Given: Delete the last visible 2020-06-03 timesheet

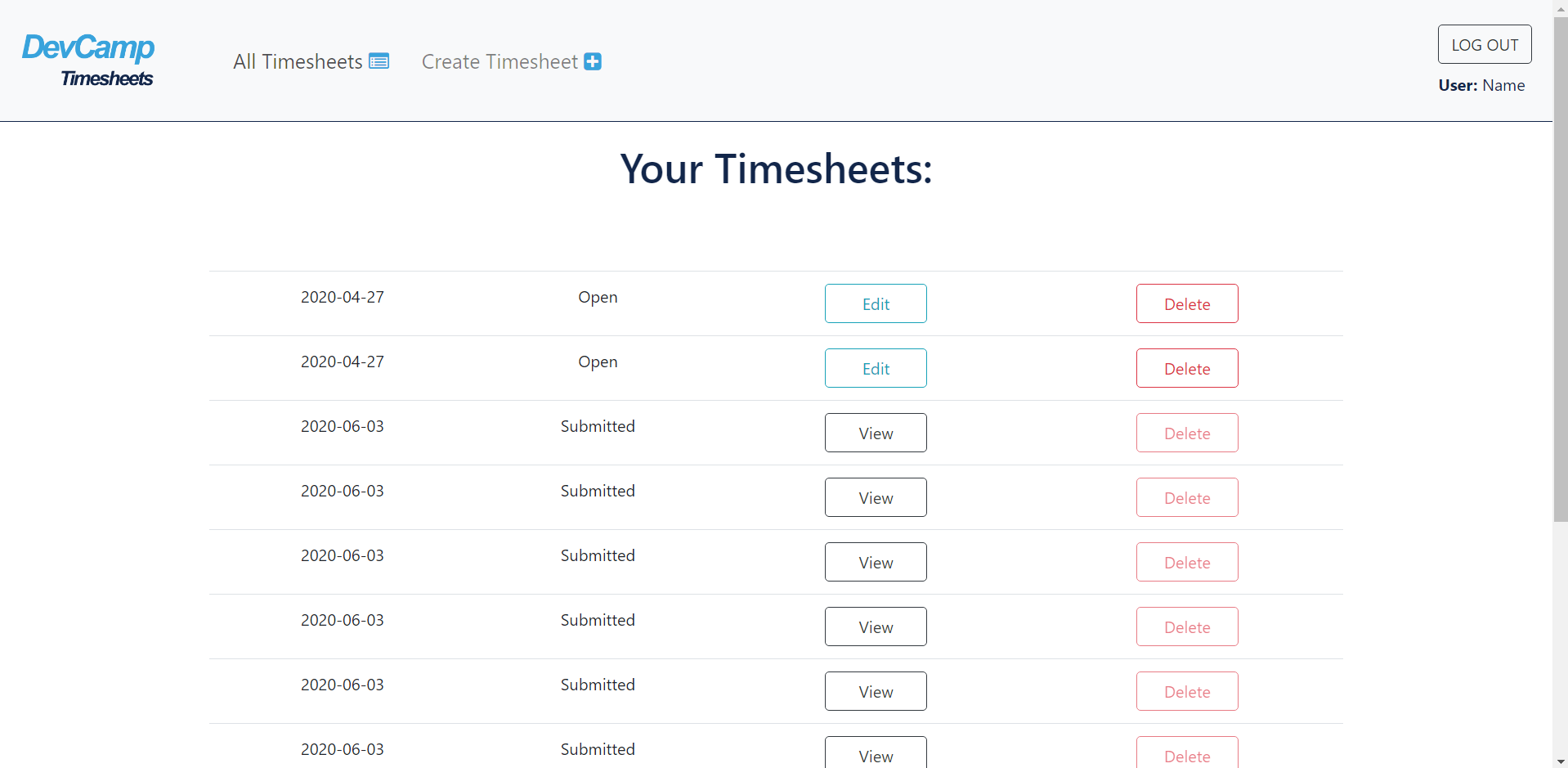Looking at the screenshot, I should click(x=1186, y=753).
